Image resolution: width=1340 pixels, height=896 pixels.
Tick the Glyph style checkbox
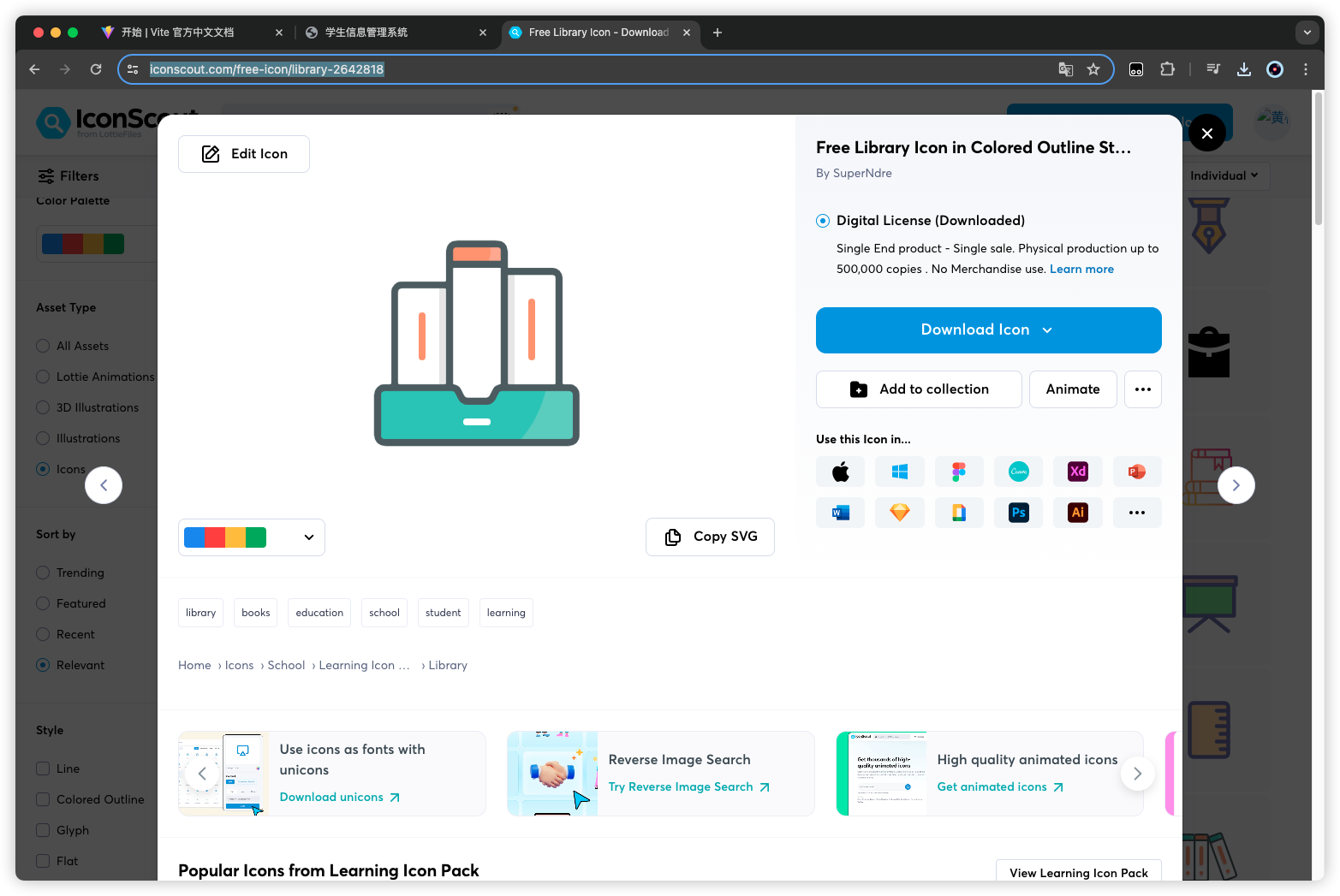click(x=43, y=830)
